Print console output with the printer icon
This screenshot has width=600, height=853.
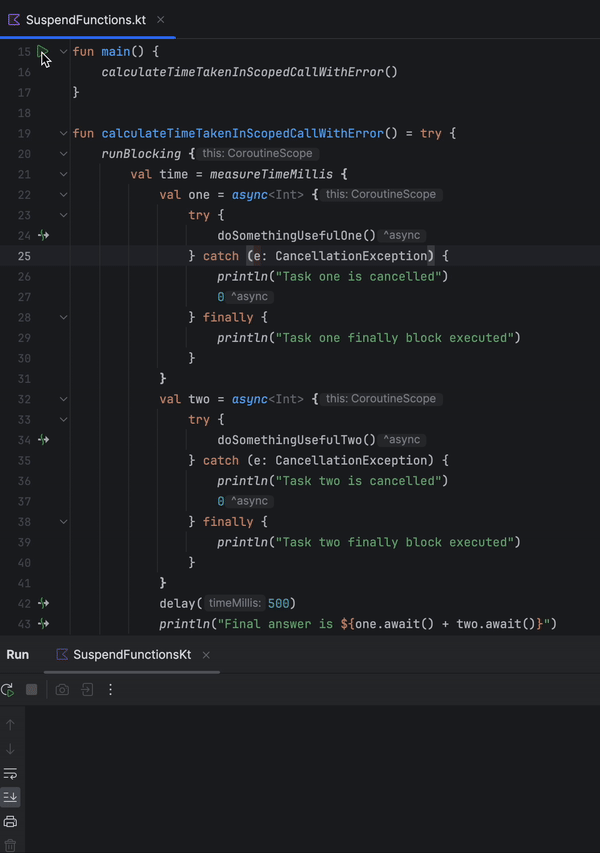pos(10,822)
